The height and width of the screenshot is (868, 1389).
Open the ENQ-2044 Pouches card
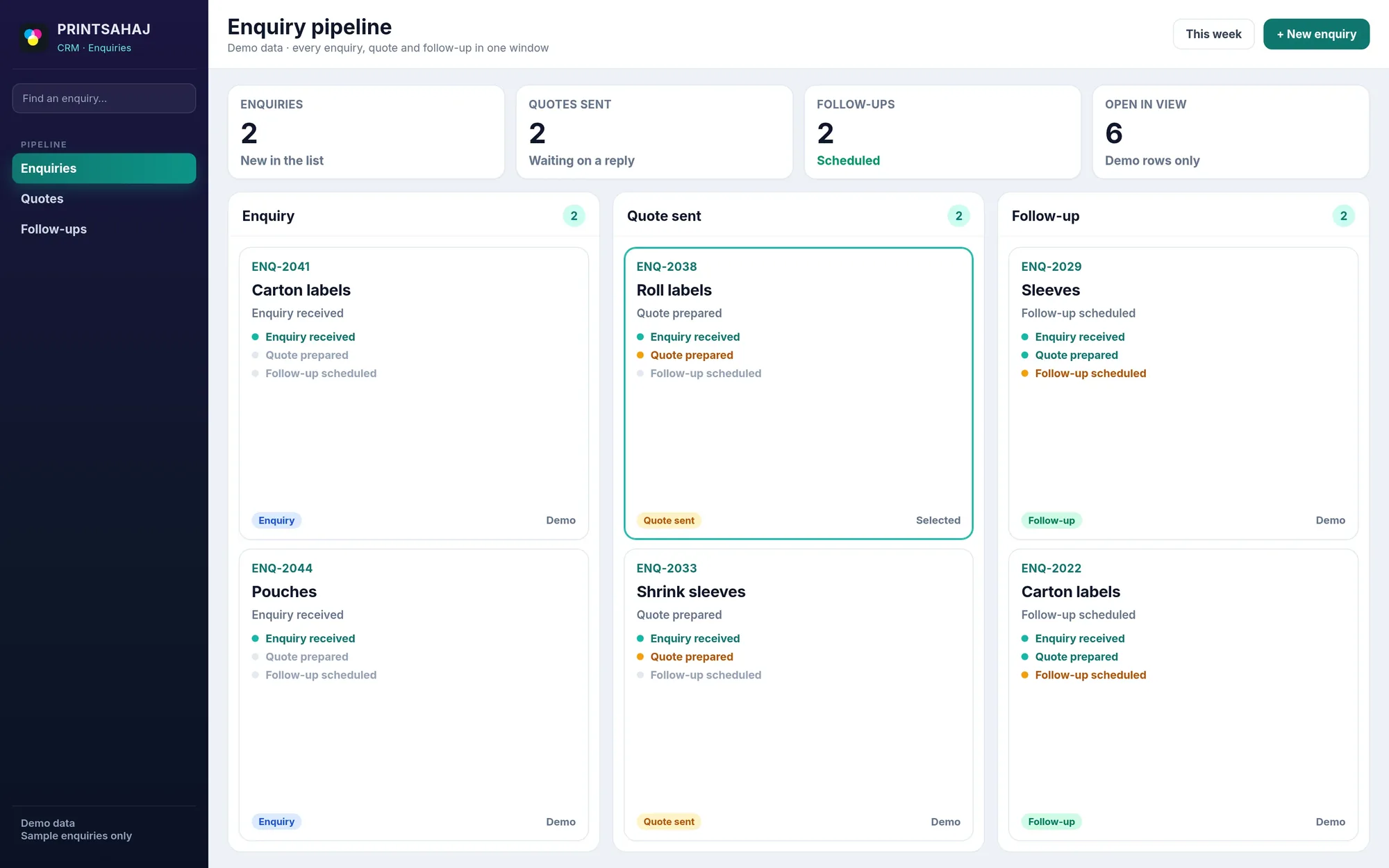pos(414,694)
